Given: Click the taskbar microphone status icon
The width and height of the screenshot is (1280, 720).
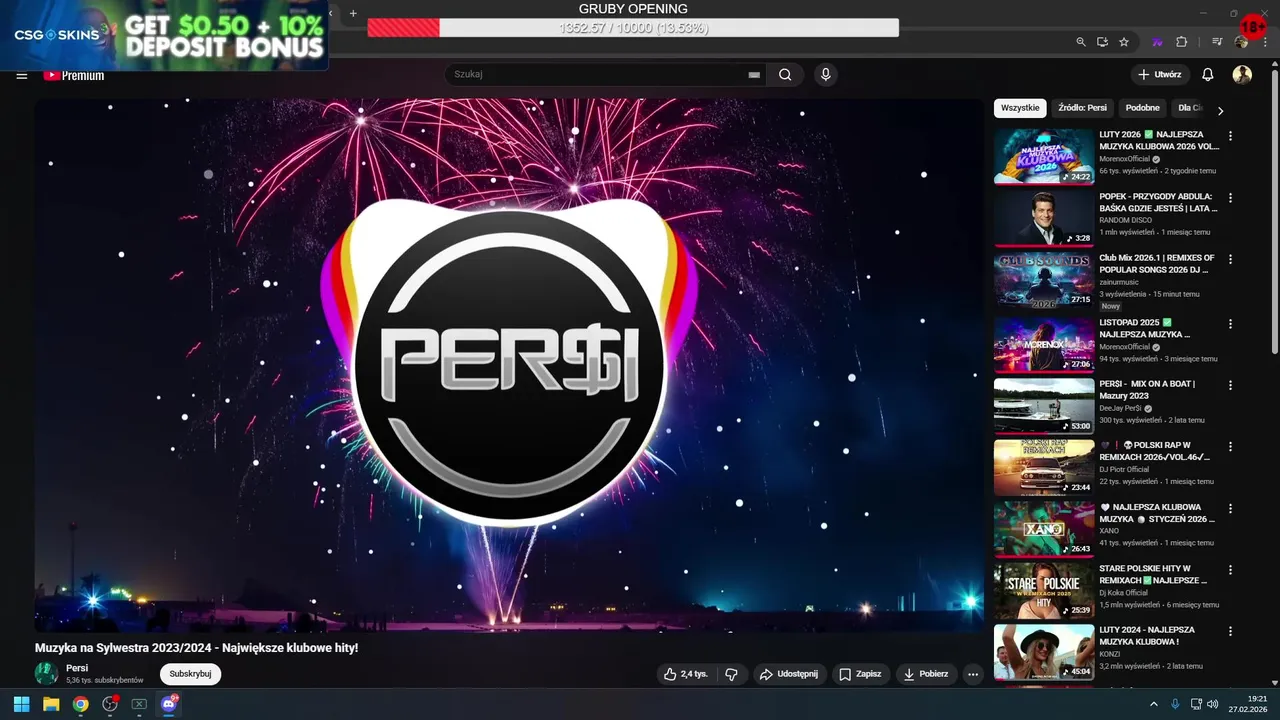Looking at the screenshot, I should tap(1175, 704).
